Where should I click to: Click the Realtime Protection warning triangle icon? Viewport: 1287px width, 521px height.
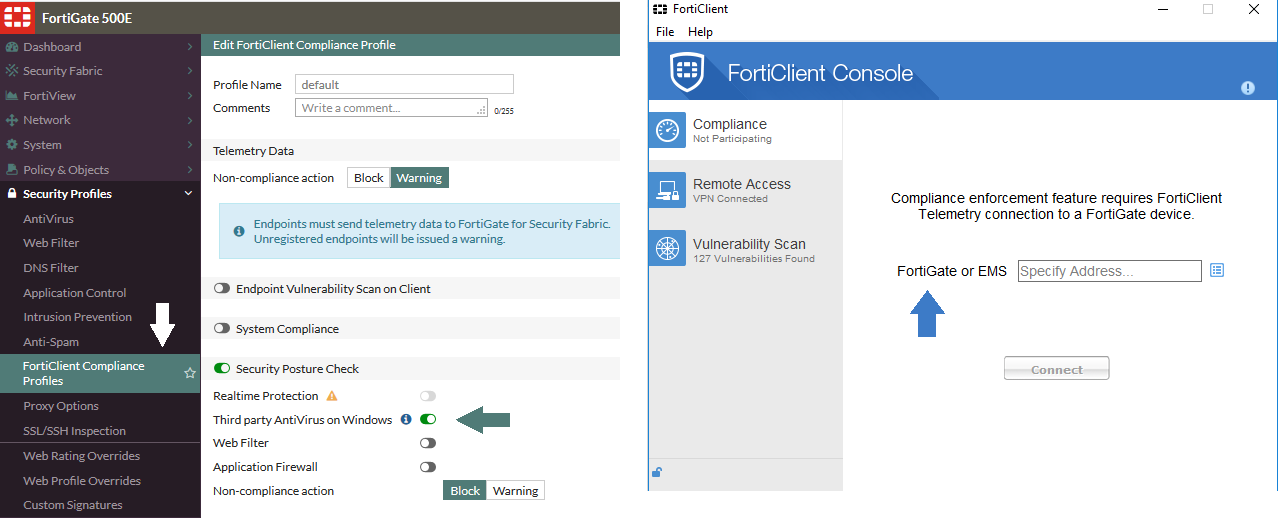332,396
